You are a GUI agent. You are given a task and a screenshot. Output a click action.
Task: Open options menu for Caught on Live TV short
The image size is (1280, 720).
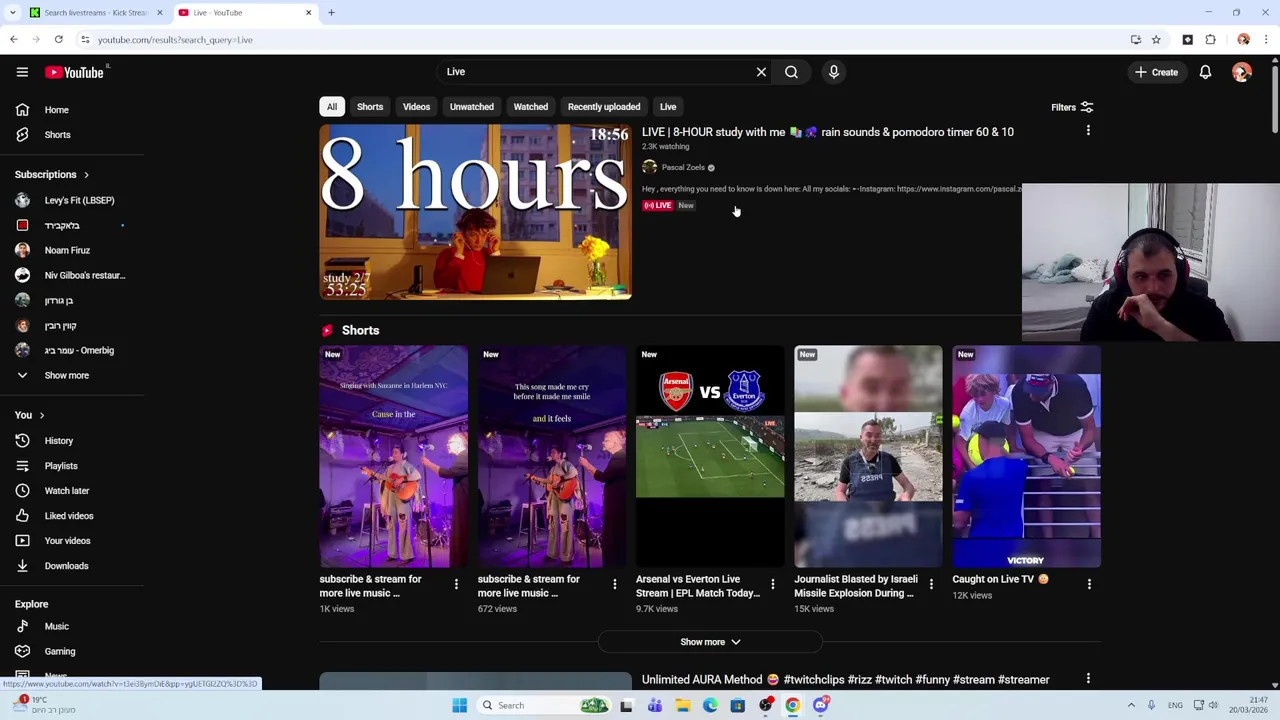click(1089, 584)
